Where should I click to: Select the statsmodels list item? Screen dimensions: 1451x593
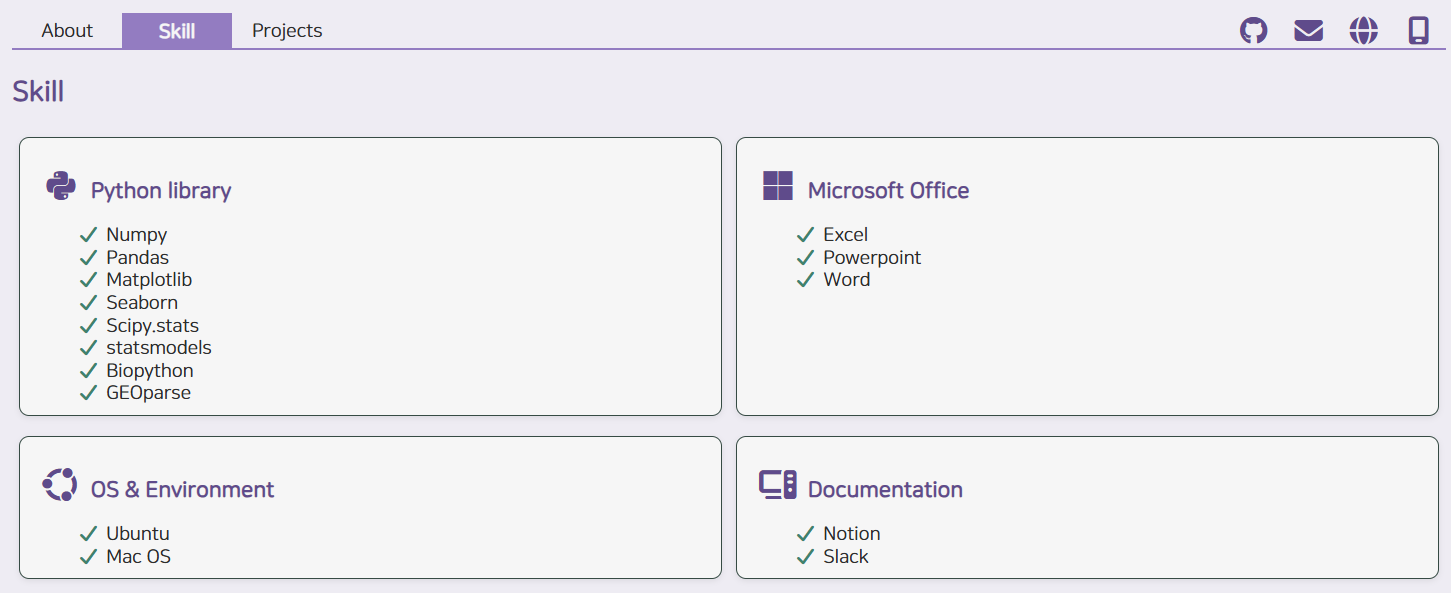pos(159,348)
